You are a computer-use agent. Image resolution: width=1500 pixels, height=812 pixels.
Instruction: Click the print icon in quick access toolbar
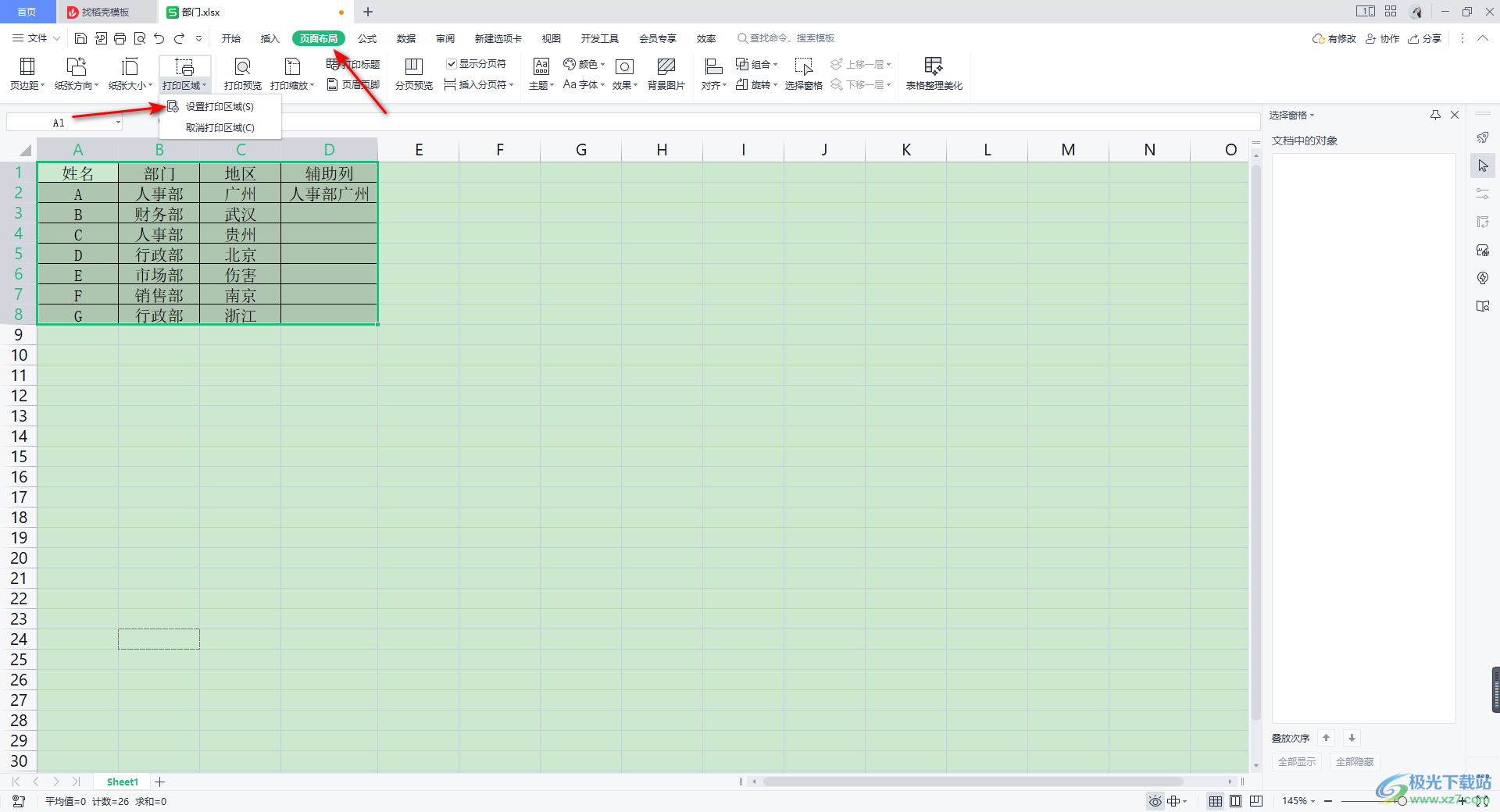tap(120, 38)
